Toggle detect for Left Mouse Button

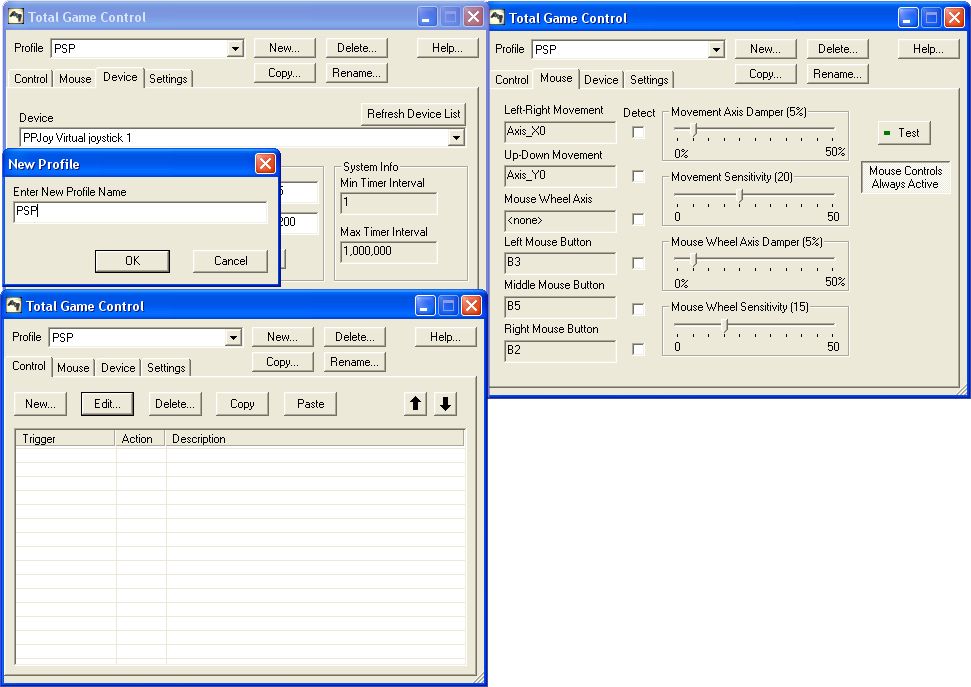point(638,263)
